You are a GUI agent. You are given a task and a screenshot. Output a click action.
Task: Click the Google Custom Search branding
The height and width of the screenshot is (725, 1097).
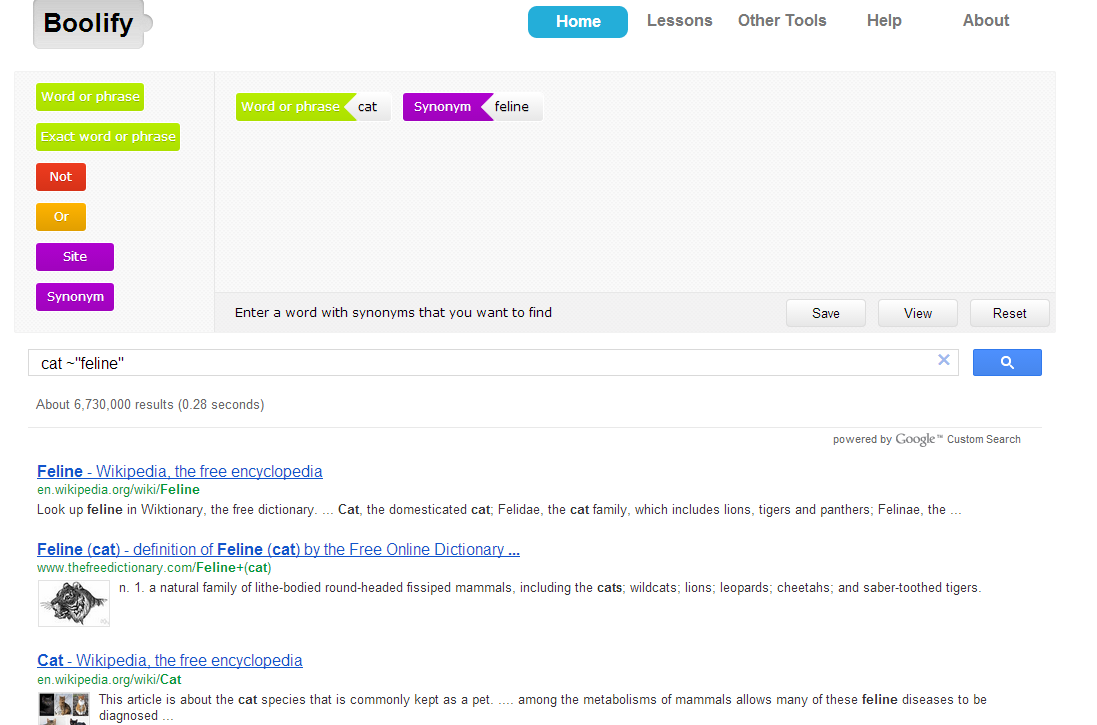point(926,439)
